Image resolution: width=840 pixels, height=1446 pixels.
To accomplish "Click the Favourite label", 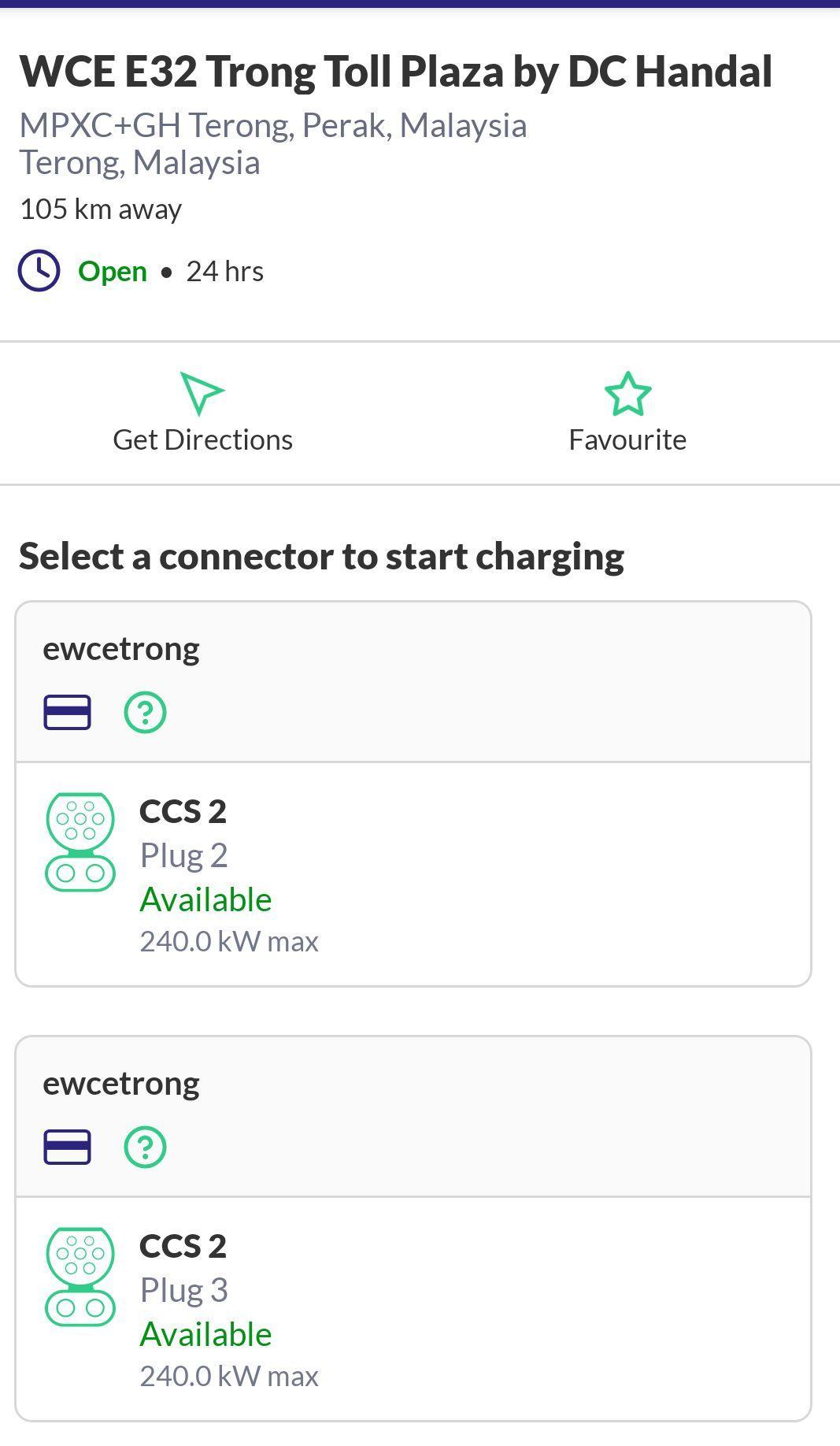I will (x=627, y=439).
